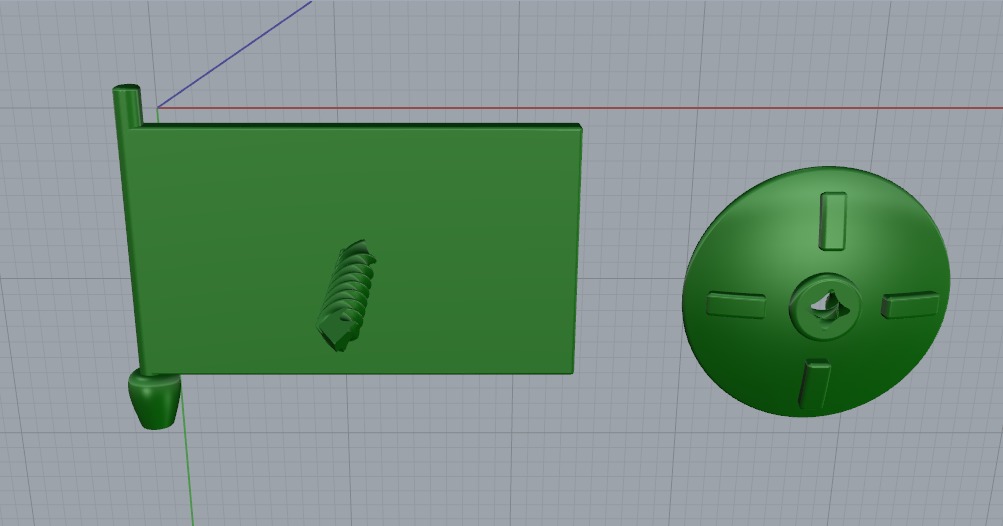
Task: Select the left rectangular slot on disc
Action: point(736,305)
